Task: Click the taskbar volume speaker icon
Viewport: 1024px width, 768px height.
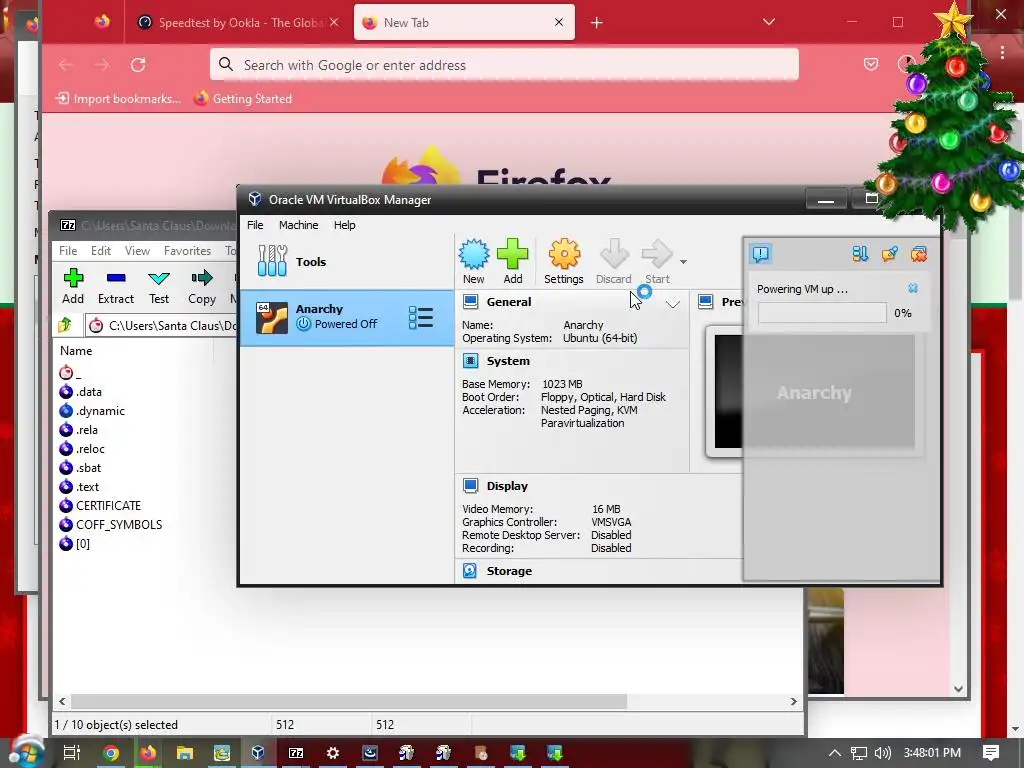Action: (x=882, y=753)
